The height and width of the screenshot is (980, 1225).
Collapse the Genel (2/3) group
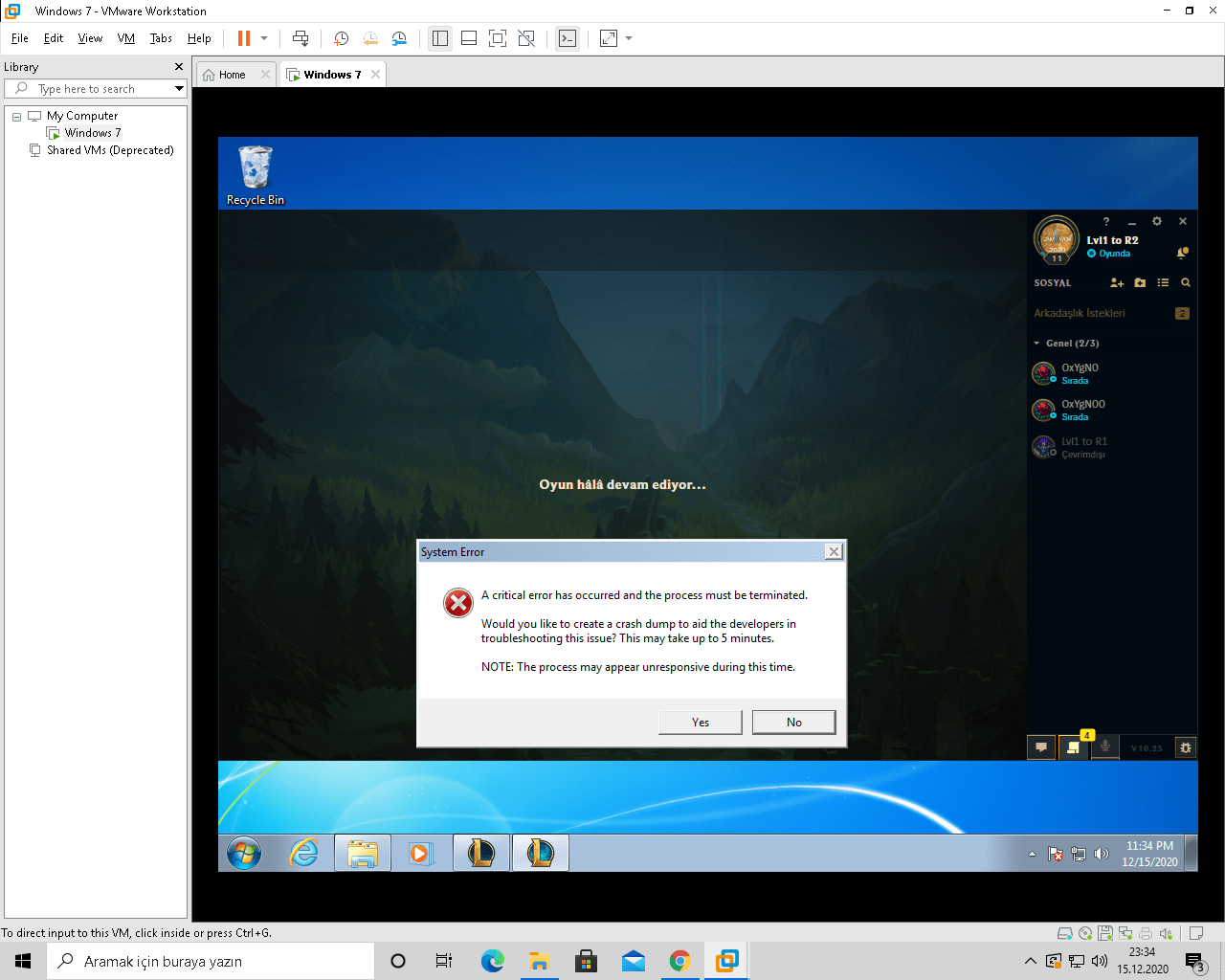pyautogui.click(x=1036, y=343)
